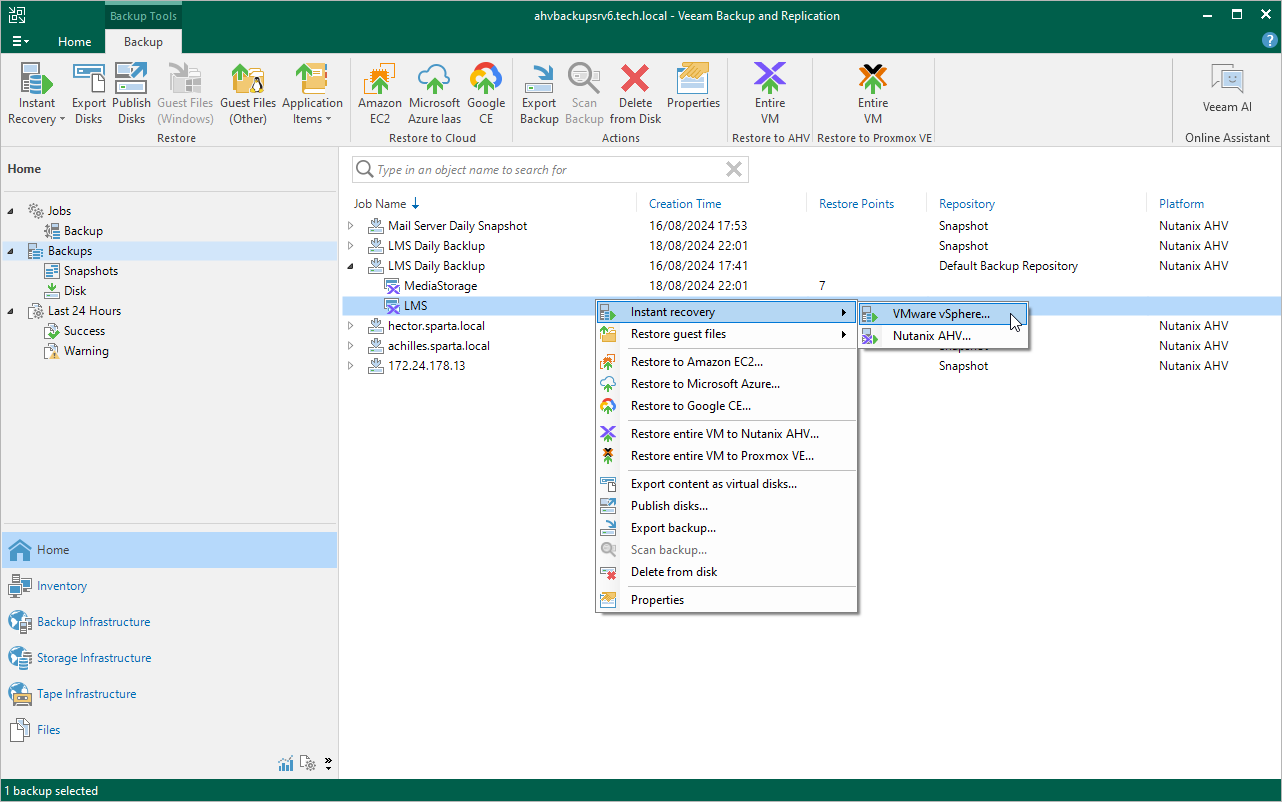
Task: Open Guest Files (Other) restore
Action: 248,94
